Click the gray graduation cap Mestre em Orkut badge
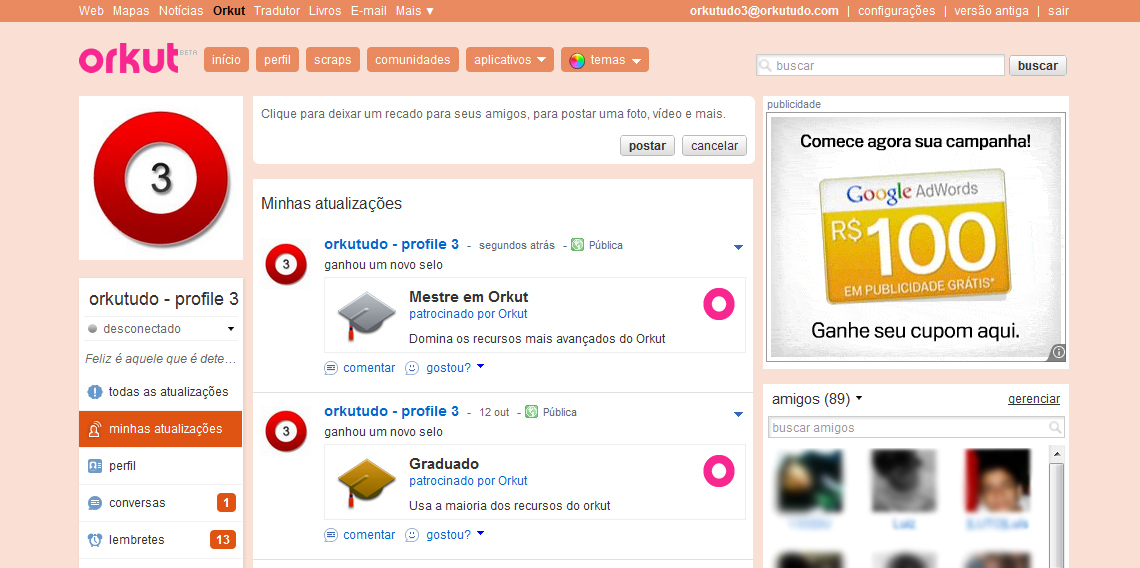Image resolution: width=1140 pixels, height=568 pixels. coord(366,316)
